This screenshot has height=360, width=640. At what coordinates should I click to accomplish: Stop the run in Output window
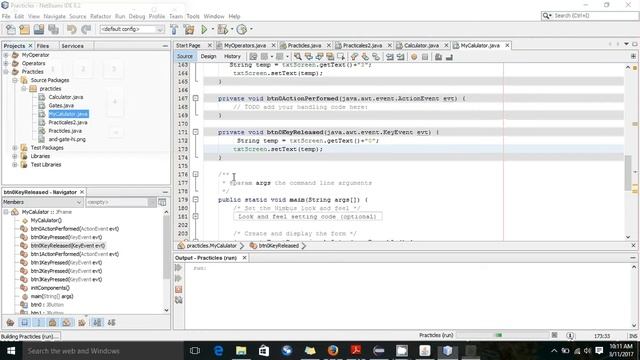click(179, 289)
